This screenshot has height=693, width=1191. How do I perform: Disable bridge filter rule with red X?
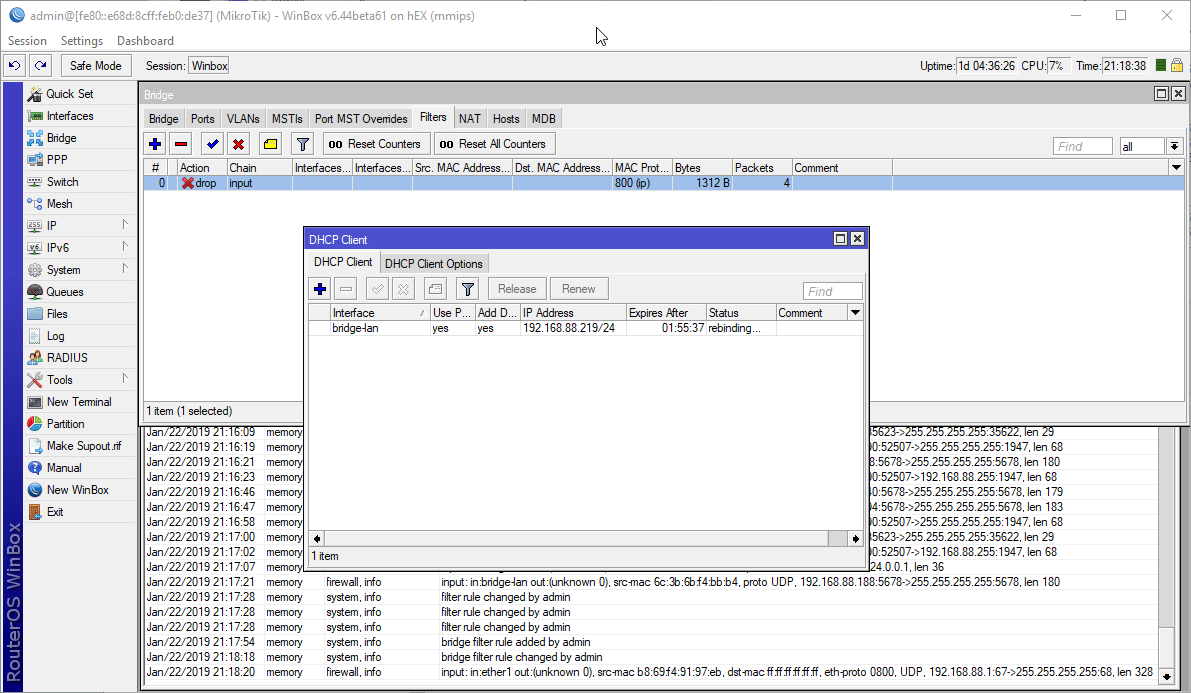tap(239, 144)
